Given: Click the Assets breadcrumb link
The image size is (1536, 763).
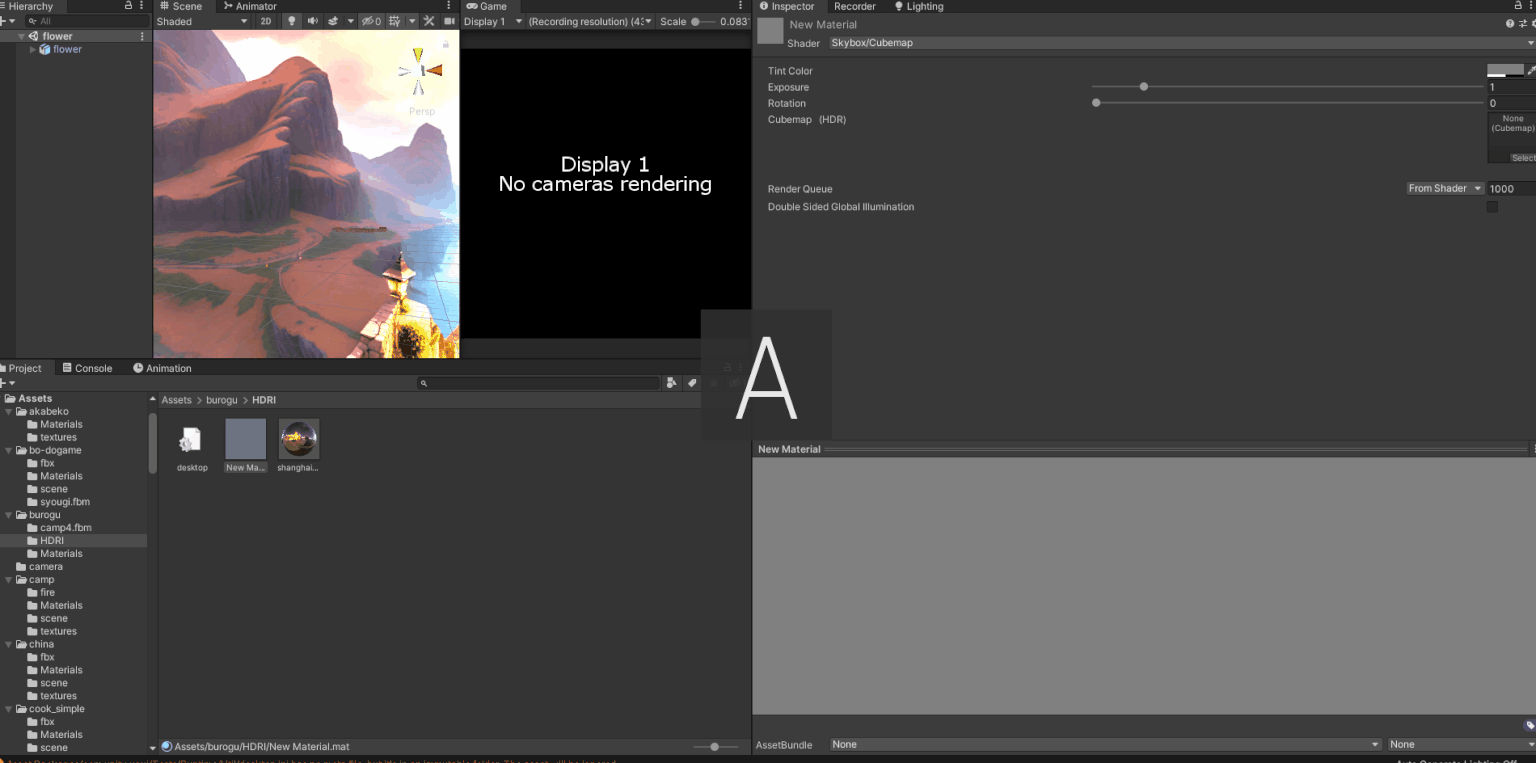Looking at the screenshot, I should point(176,400).
